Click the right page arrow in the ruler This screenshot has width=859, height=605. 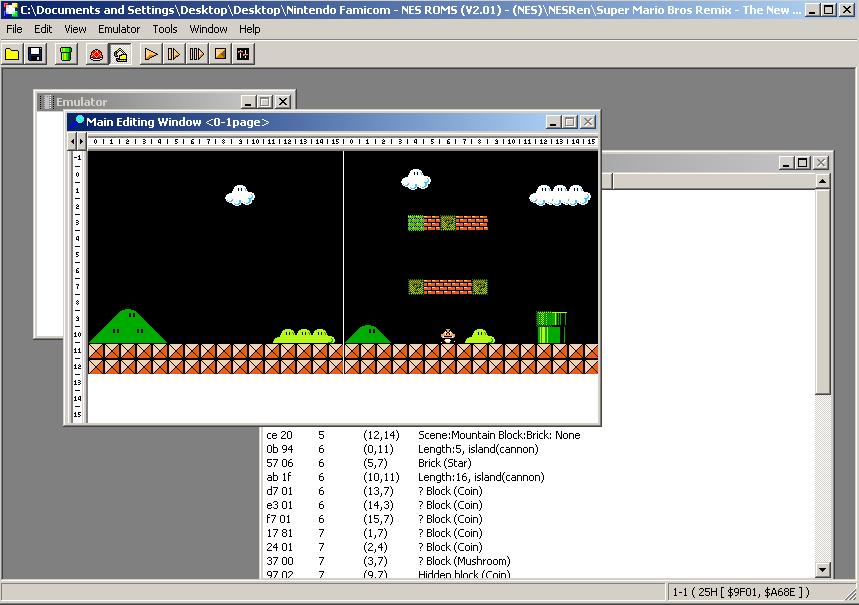coord(82,141)
